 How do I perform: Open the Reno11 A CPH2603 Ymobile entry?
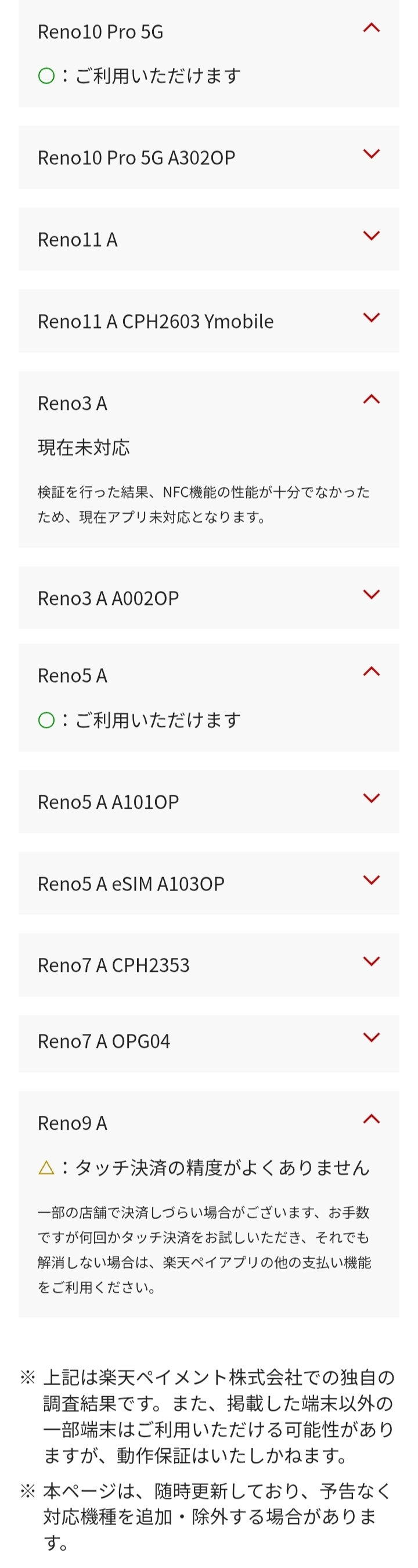pyautogui.click(x=208, y=321)
